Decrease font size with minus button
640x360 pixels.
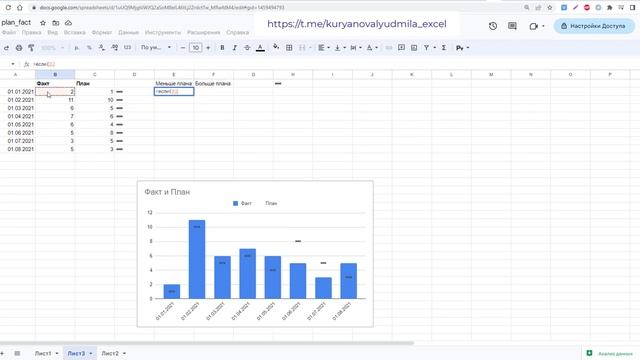182,48
